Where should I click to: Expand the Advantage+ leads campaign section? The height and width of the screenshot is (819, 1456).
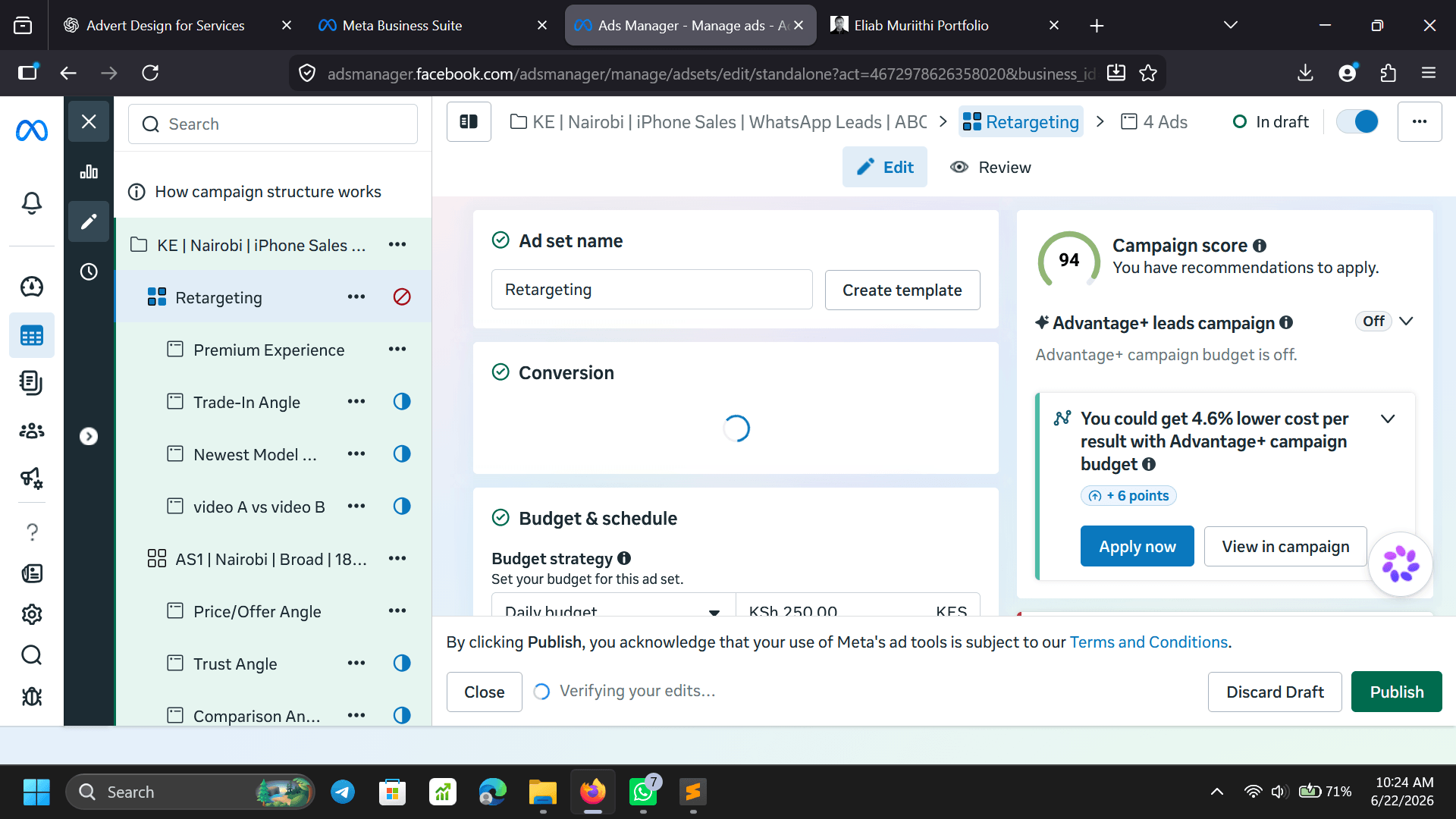tap(1406, 321)
